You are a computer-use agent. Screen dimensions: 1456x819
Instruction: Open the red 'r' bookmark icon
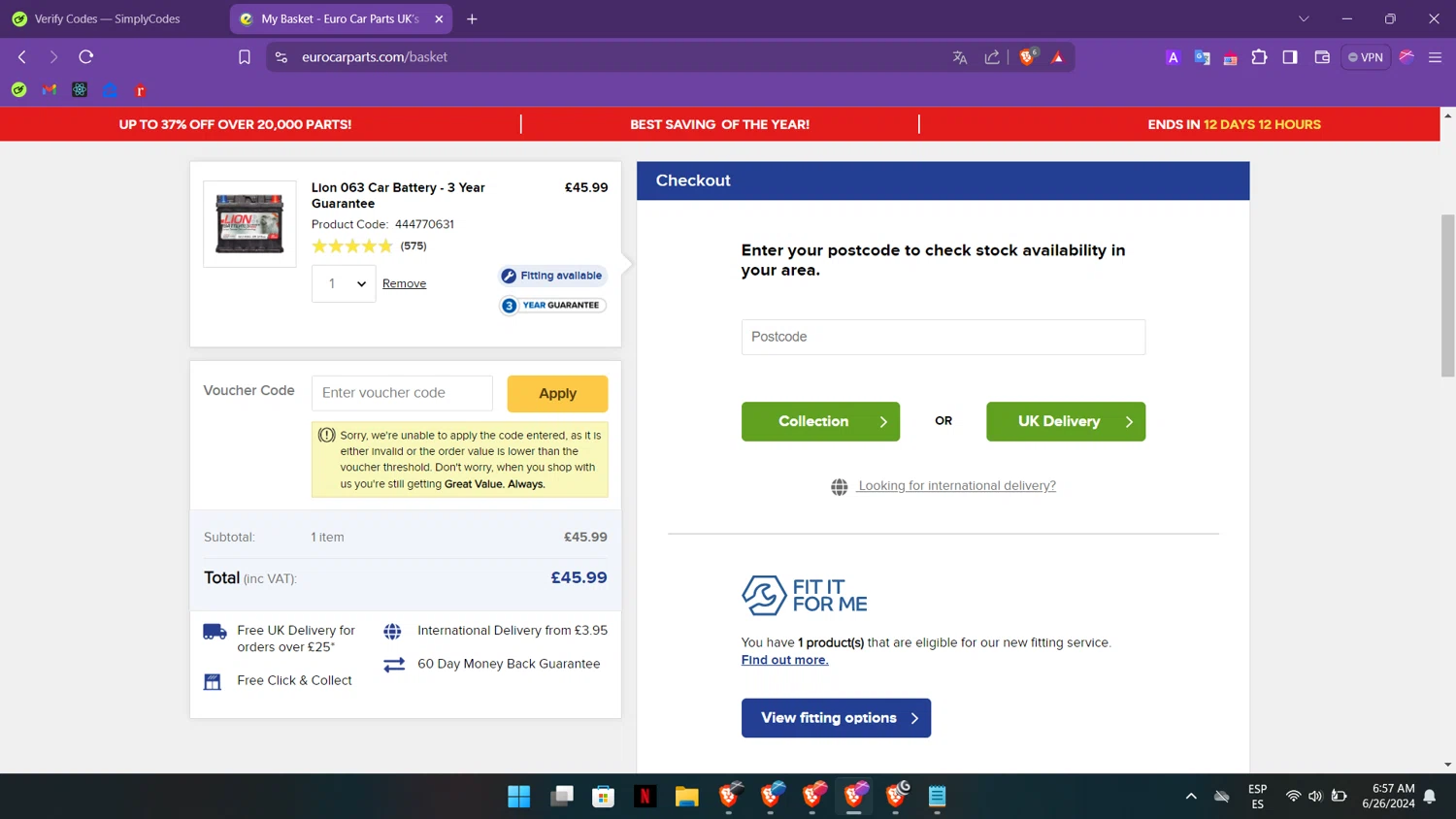(x=140, y=90)
